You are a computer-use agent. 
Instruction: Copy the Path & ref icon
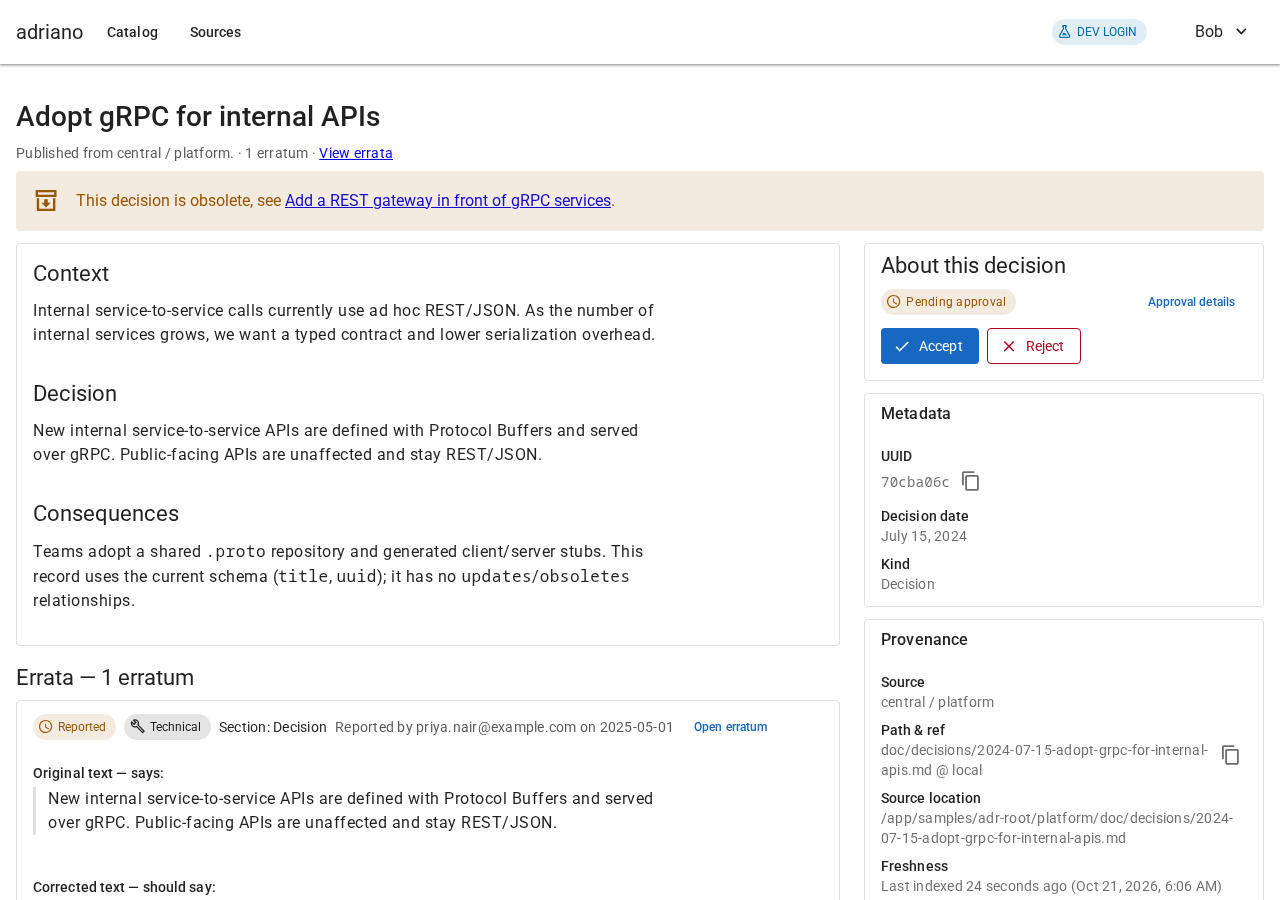click(x=1231, y=755)
